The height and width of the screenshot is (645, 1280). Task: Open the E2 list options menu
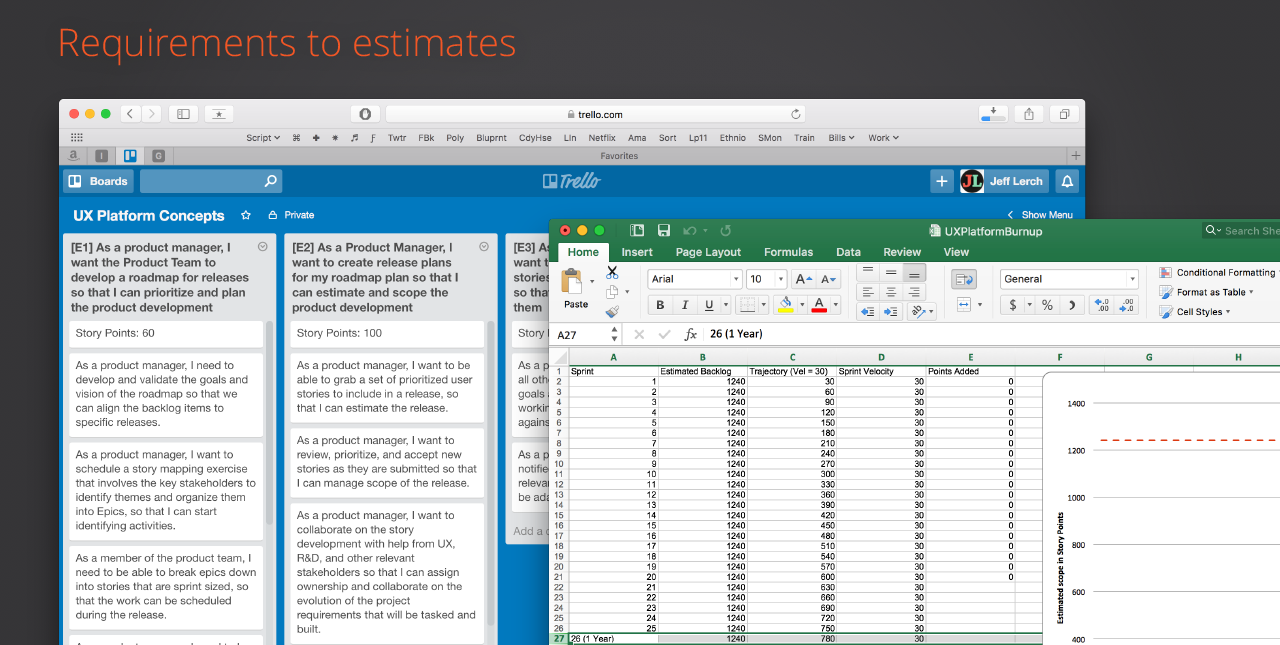[484, 246]
